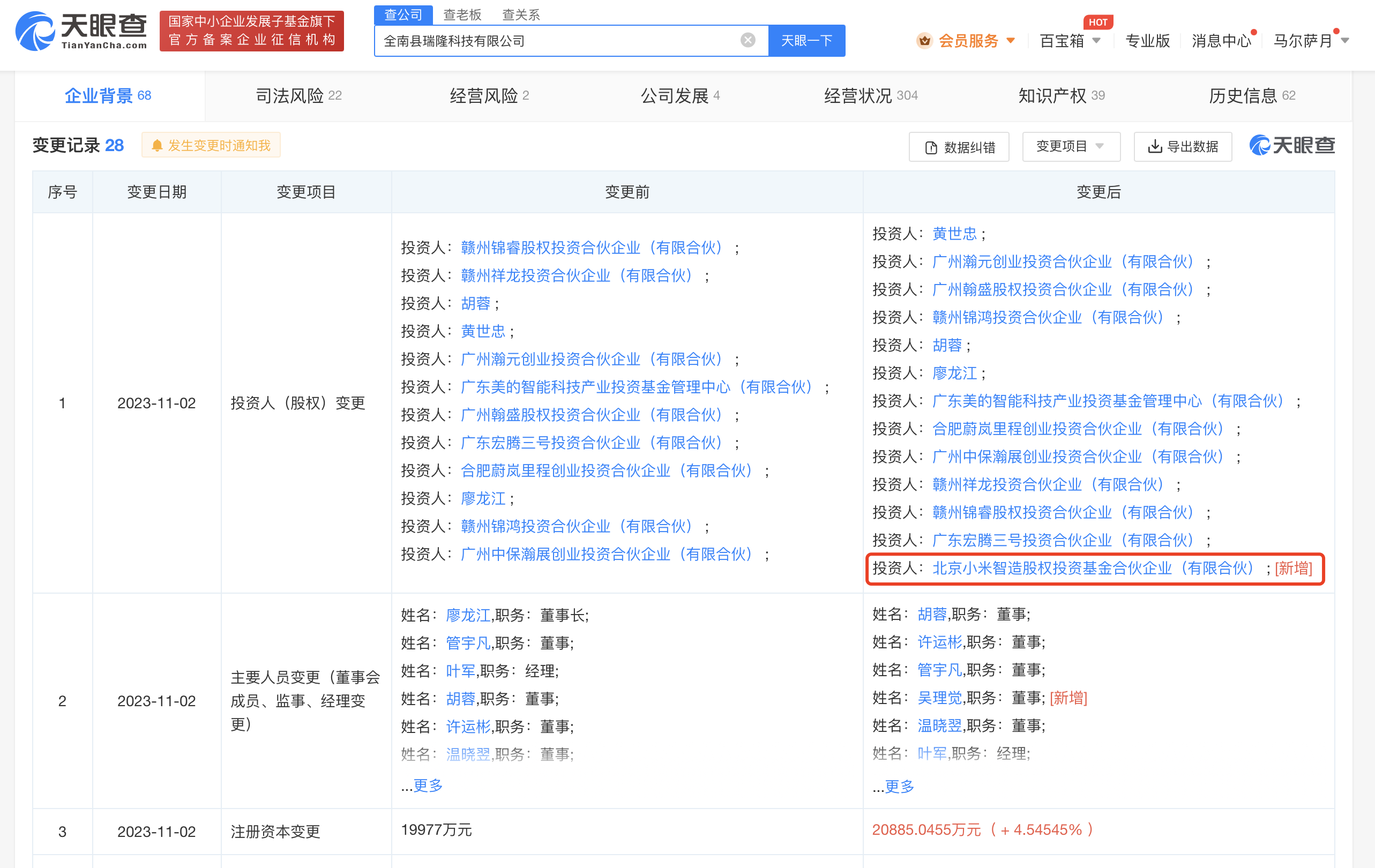Click the 变更日期 column header
Screen dimensions: 1375x868
[156, 192]
